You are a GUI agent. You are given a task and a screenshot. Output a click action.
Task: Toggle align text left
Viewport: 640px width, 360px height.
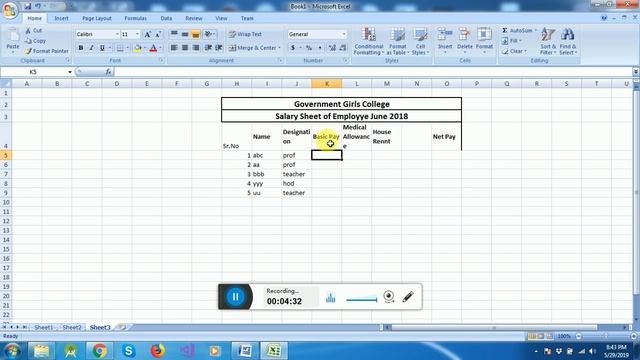(174, 48)
